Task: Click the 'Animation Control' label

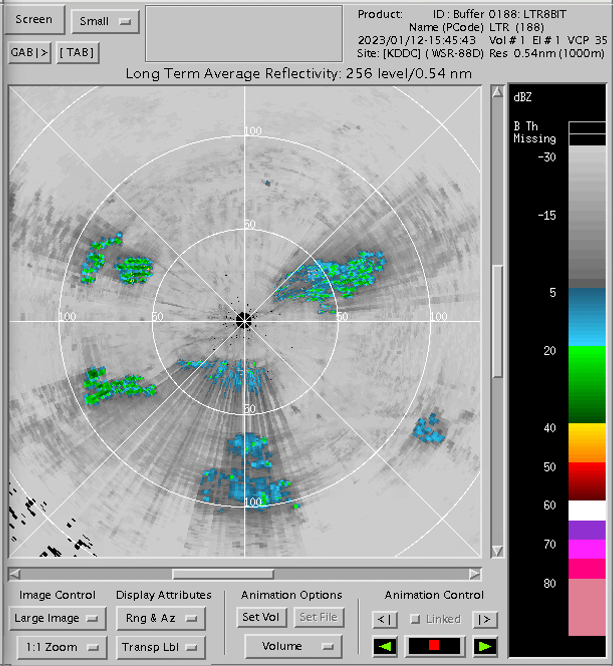Action: click(x=434, y=595)
